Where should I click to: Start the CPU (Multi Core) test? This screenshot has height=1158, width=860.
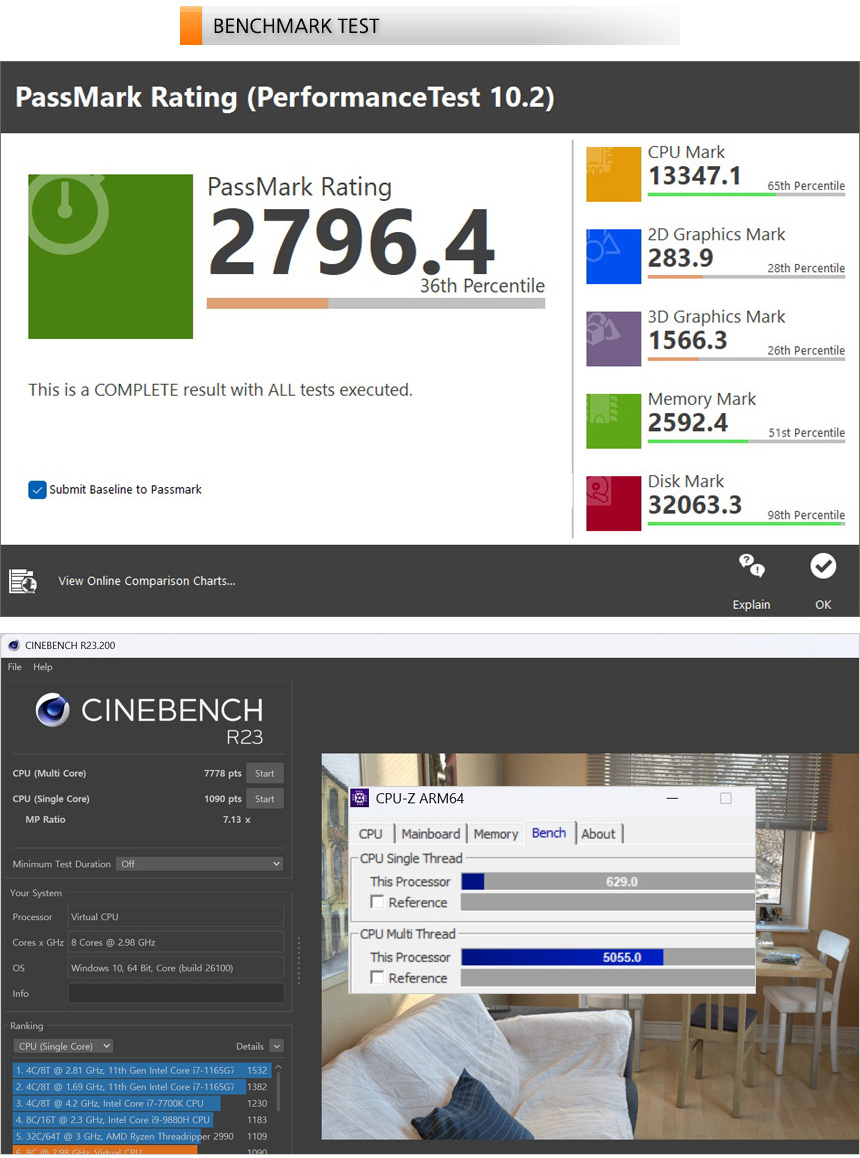tap(265, 773)
